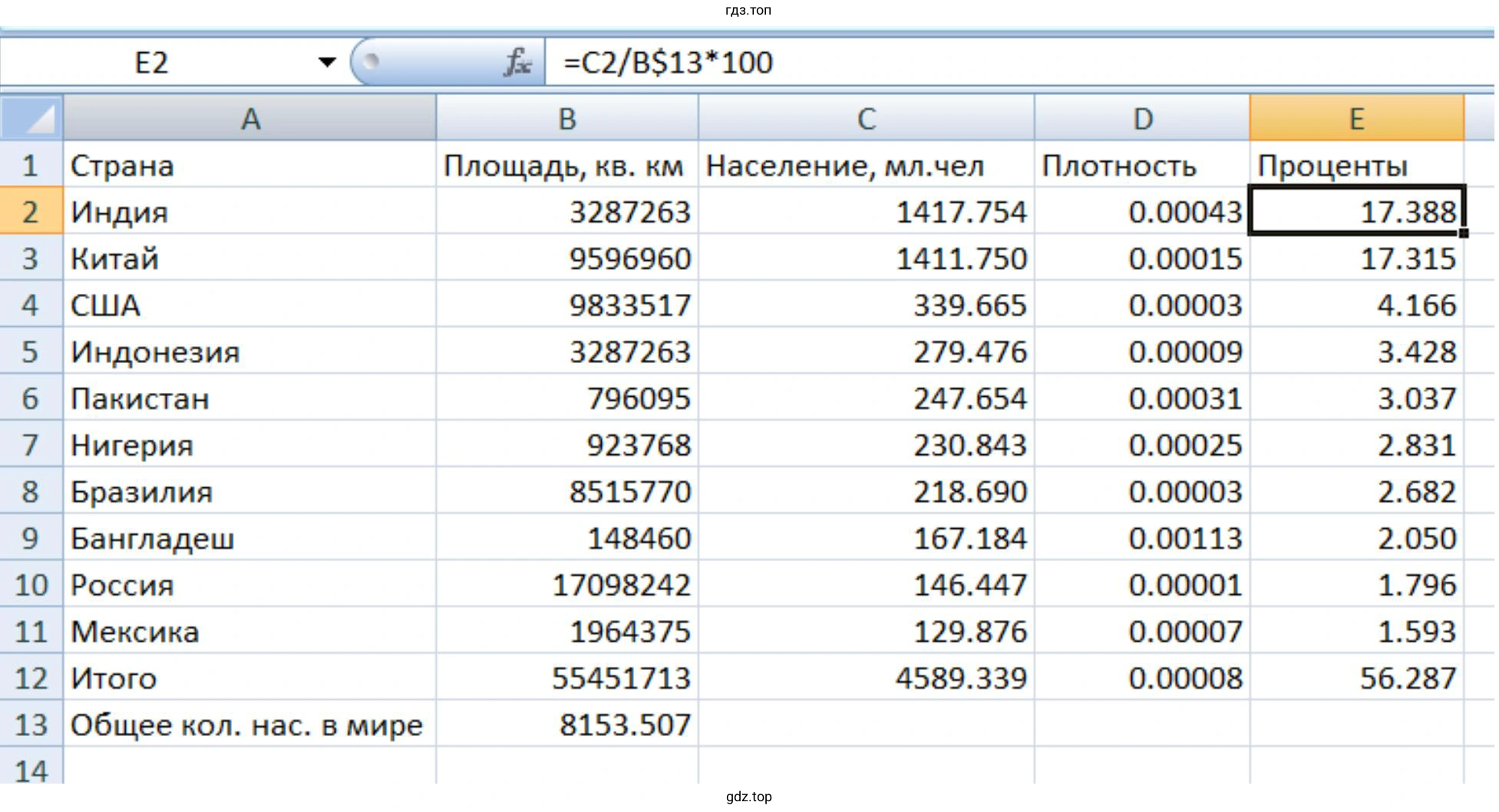Select row 7 header
This screenshot has width=1499, height=812.
click(31, 445)
